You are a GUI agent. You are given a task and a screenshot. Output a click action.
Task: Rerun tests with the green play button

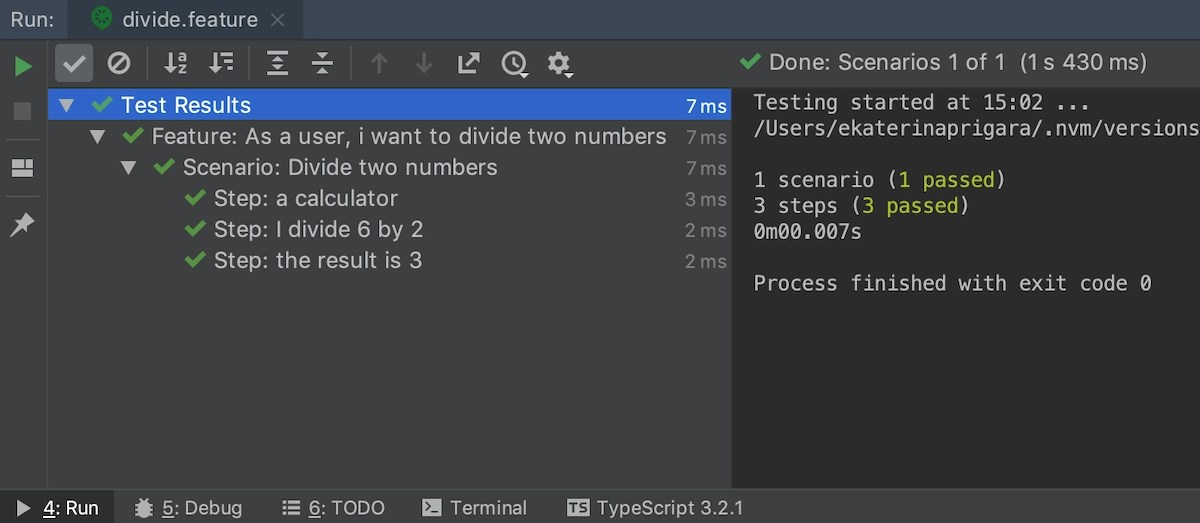pyautogui.click(x=22, y=66)
